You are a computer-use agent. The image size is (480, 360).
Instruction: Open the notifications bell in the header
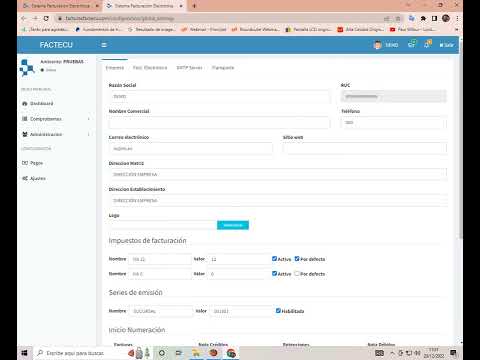(x=427, y=44)
